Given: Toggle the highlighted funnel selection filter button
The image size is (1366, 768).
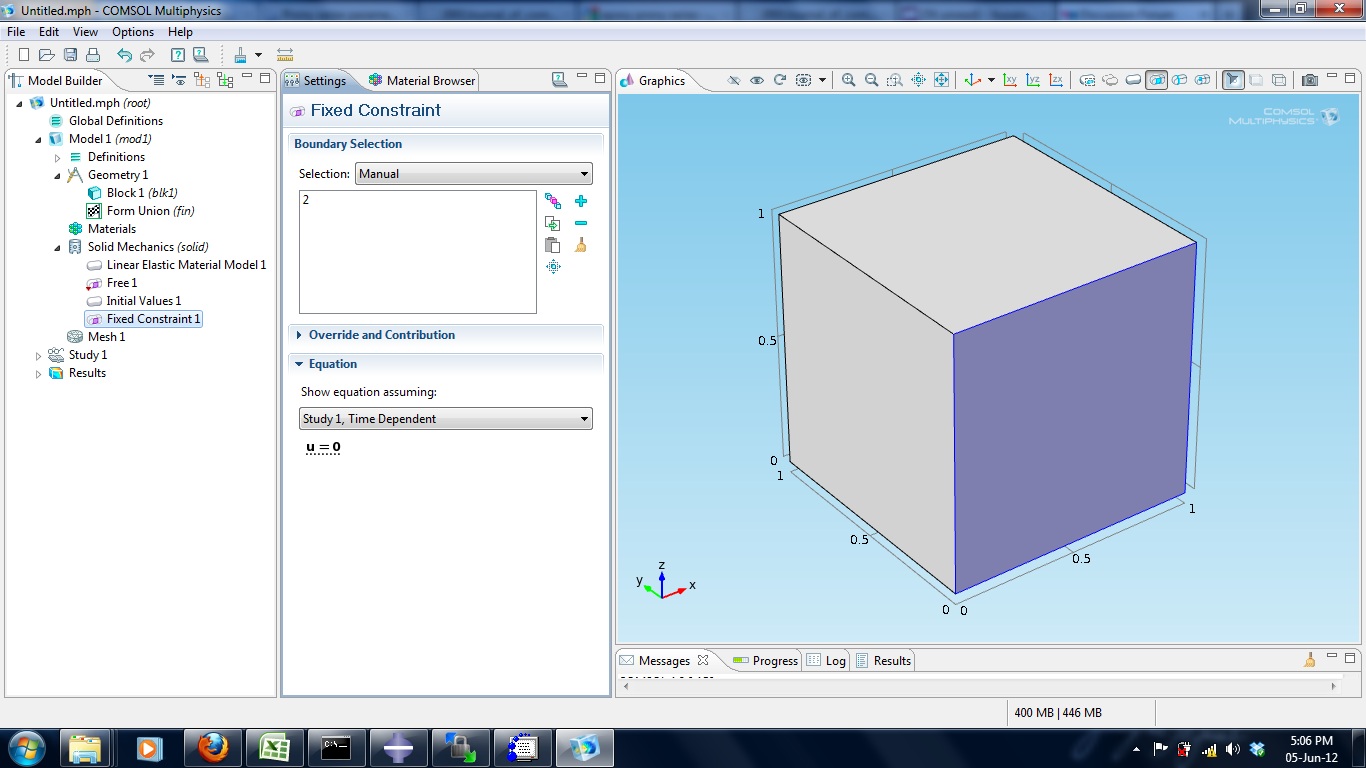Looking at the screenshot, I should [x=1233, y=80].
